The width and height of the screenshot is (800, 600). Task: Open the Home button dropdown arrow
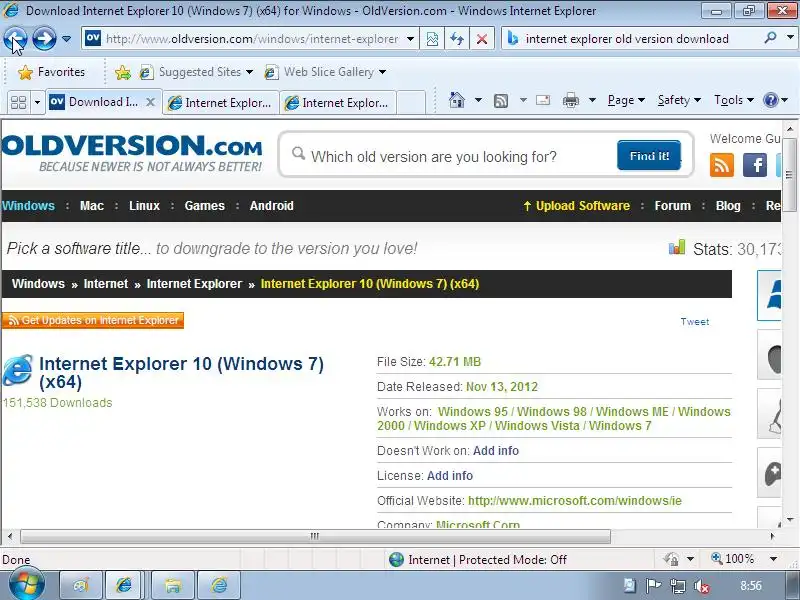pyautogui.click(x=478, y=100)
